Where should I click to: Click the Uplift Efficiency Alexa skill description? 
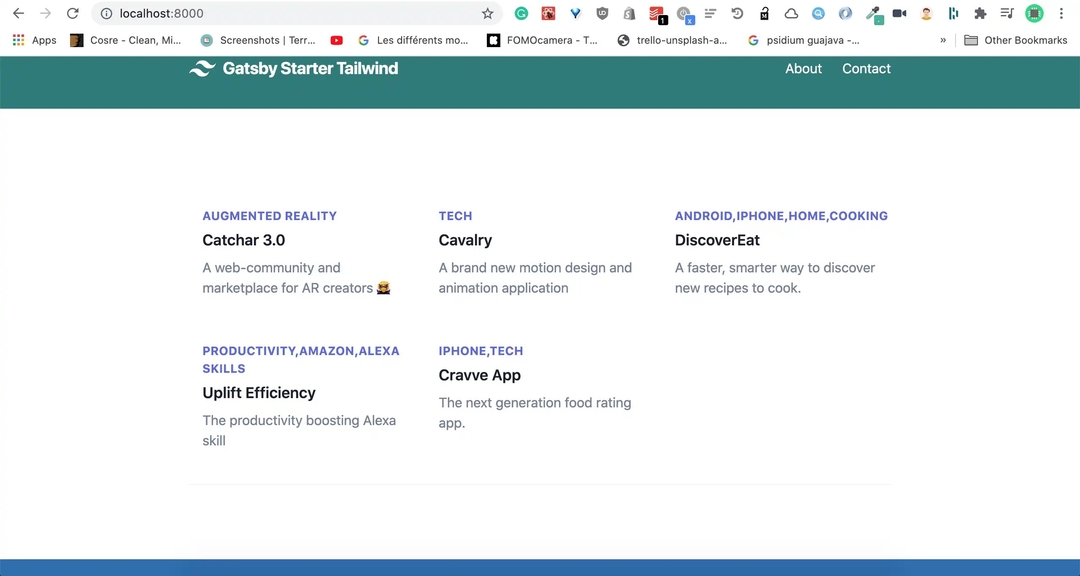(x=299, y=431)
